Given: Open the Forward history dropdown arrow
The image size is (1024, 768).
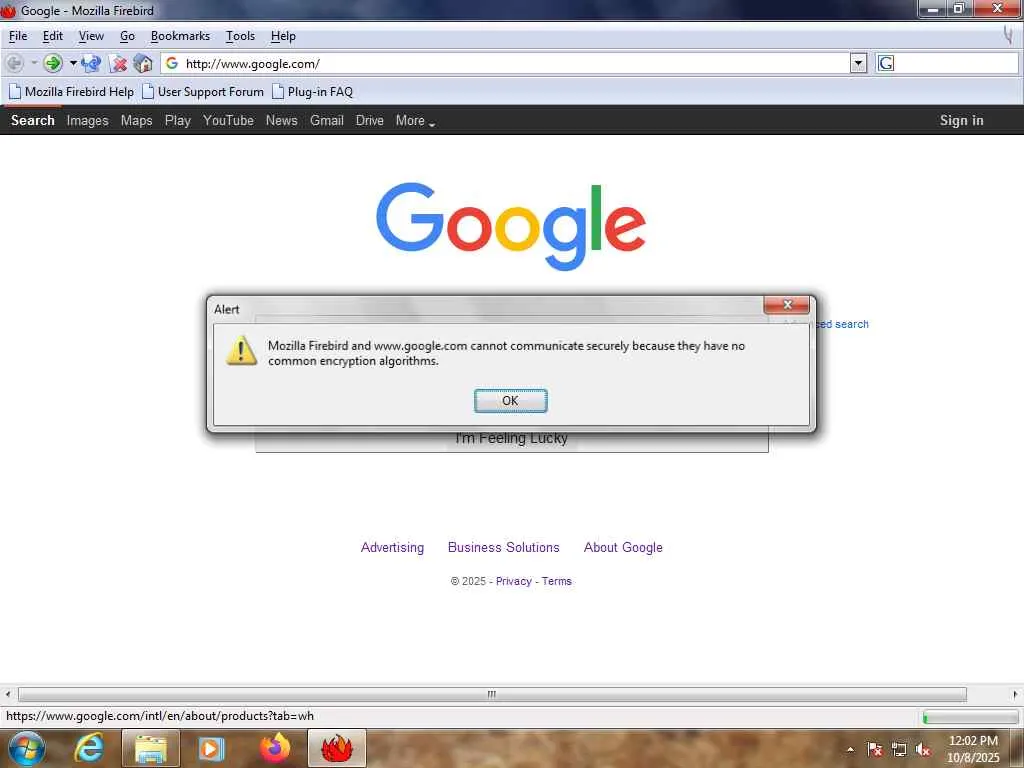Looking at the screenshot, I should point(73,63).
